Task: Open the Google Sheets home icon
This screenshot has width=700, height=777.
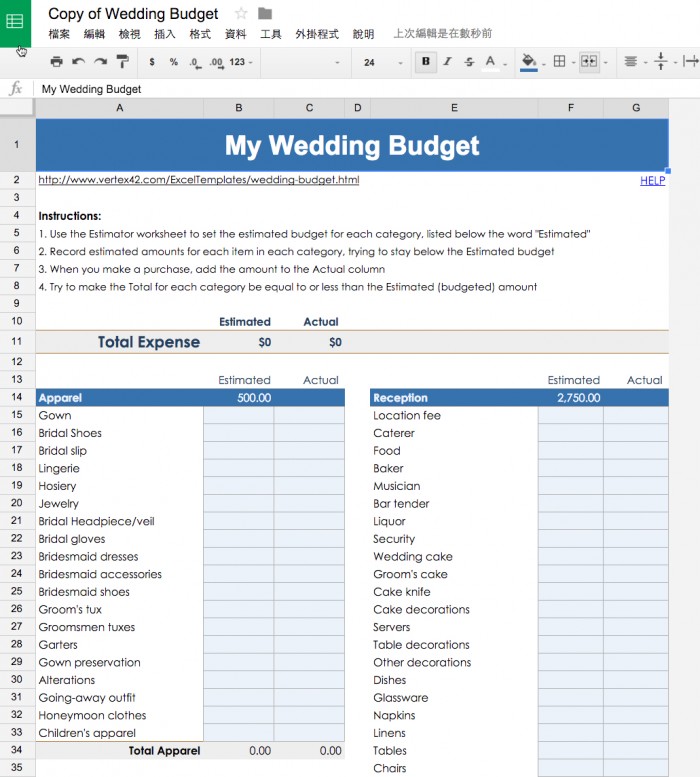Action: [15, 22]
